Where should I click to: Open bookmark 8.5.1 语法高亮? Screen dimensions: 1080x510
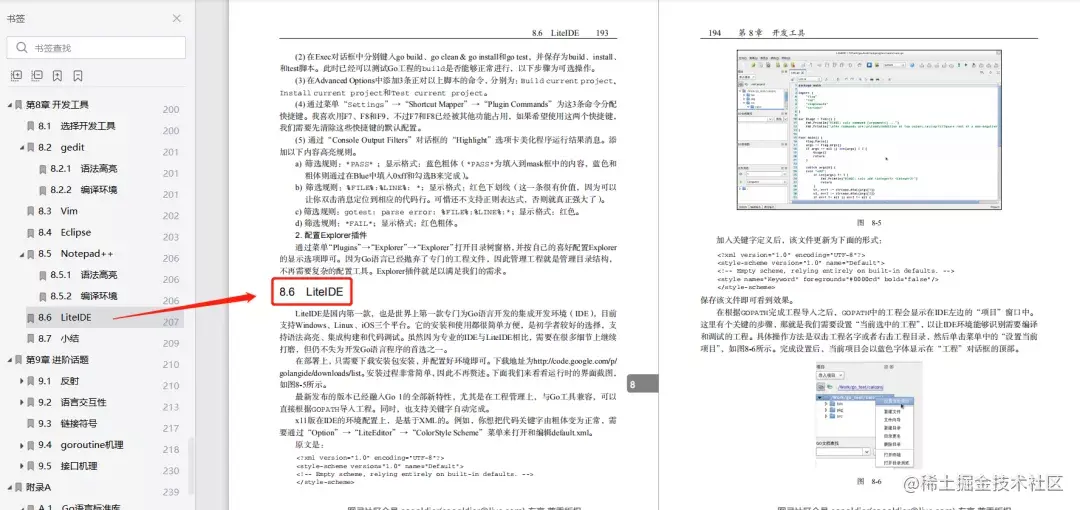point(83,275)
